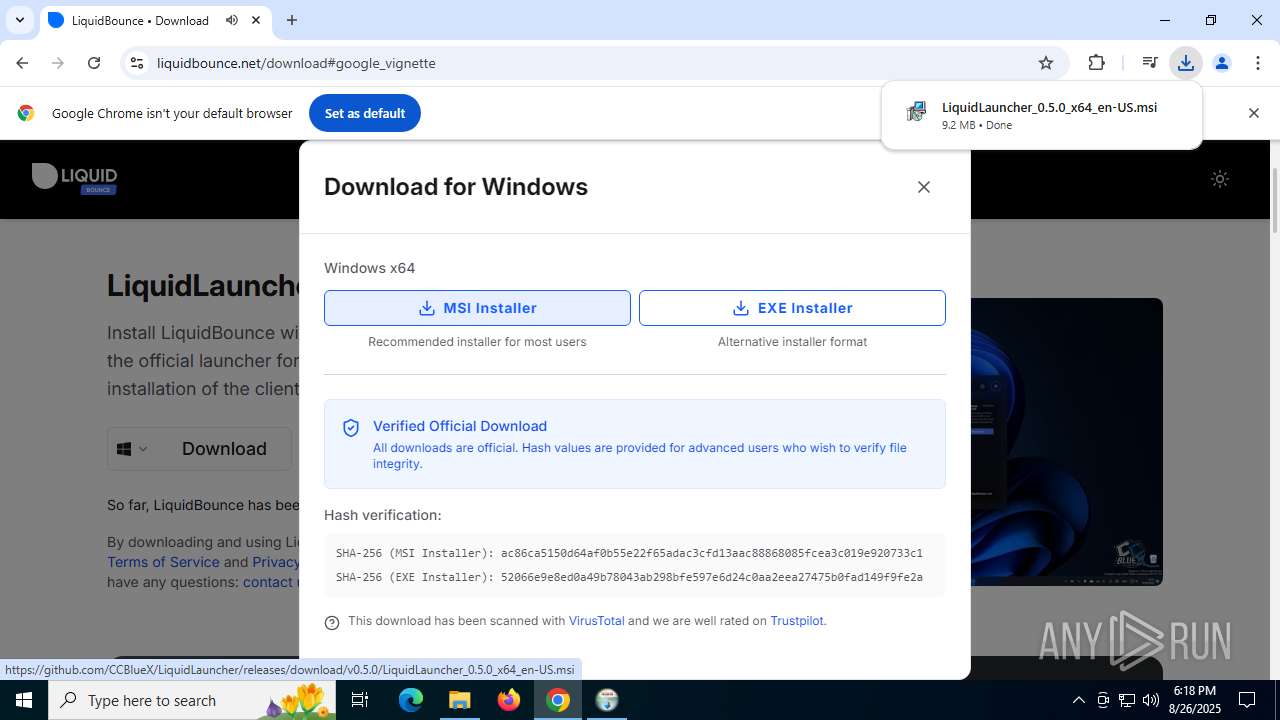View site information icon in address bar
The image size is (1280, 720).
pyautogui.click(x=137, y=63)
